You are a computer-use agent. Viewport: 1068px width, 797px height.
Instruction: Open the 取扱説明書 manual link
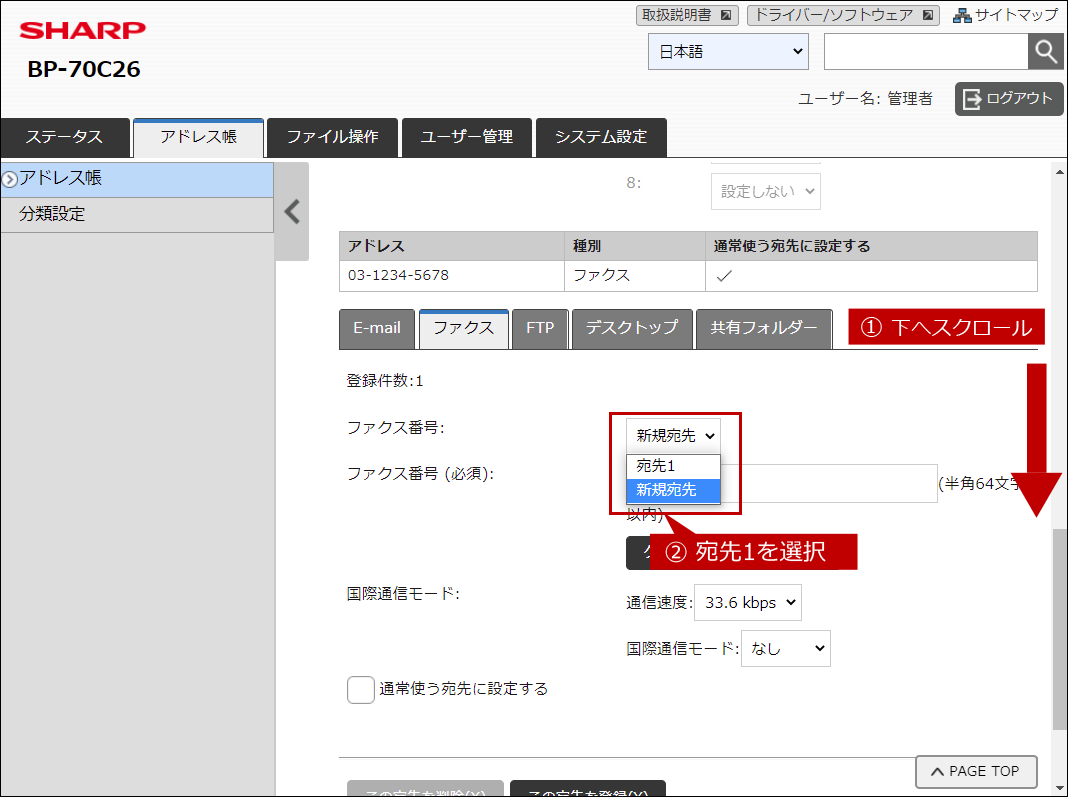click(x=687, y=15)
